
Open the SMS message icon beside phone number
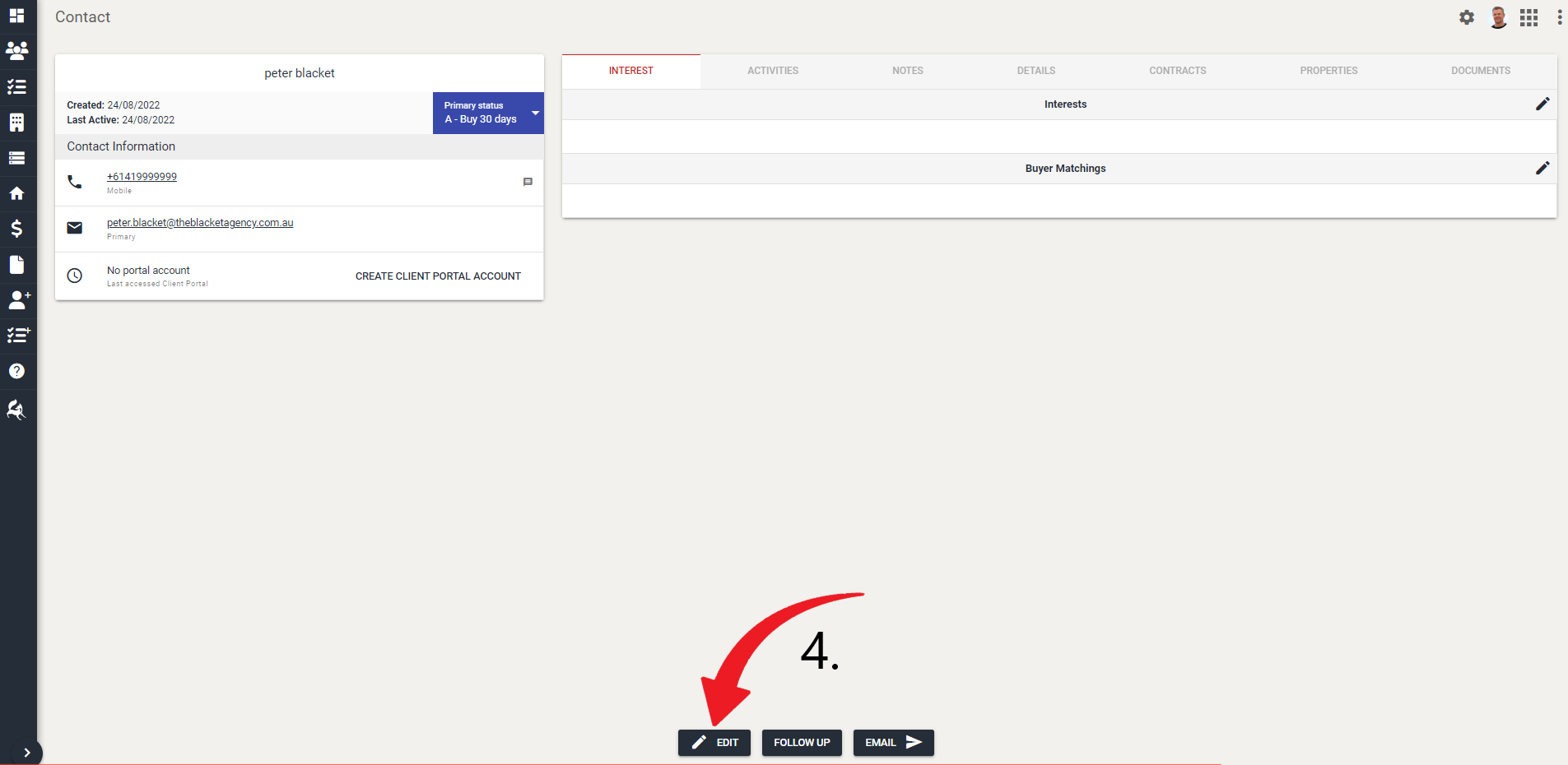(x=528, y=182)
